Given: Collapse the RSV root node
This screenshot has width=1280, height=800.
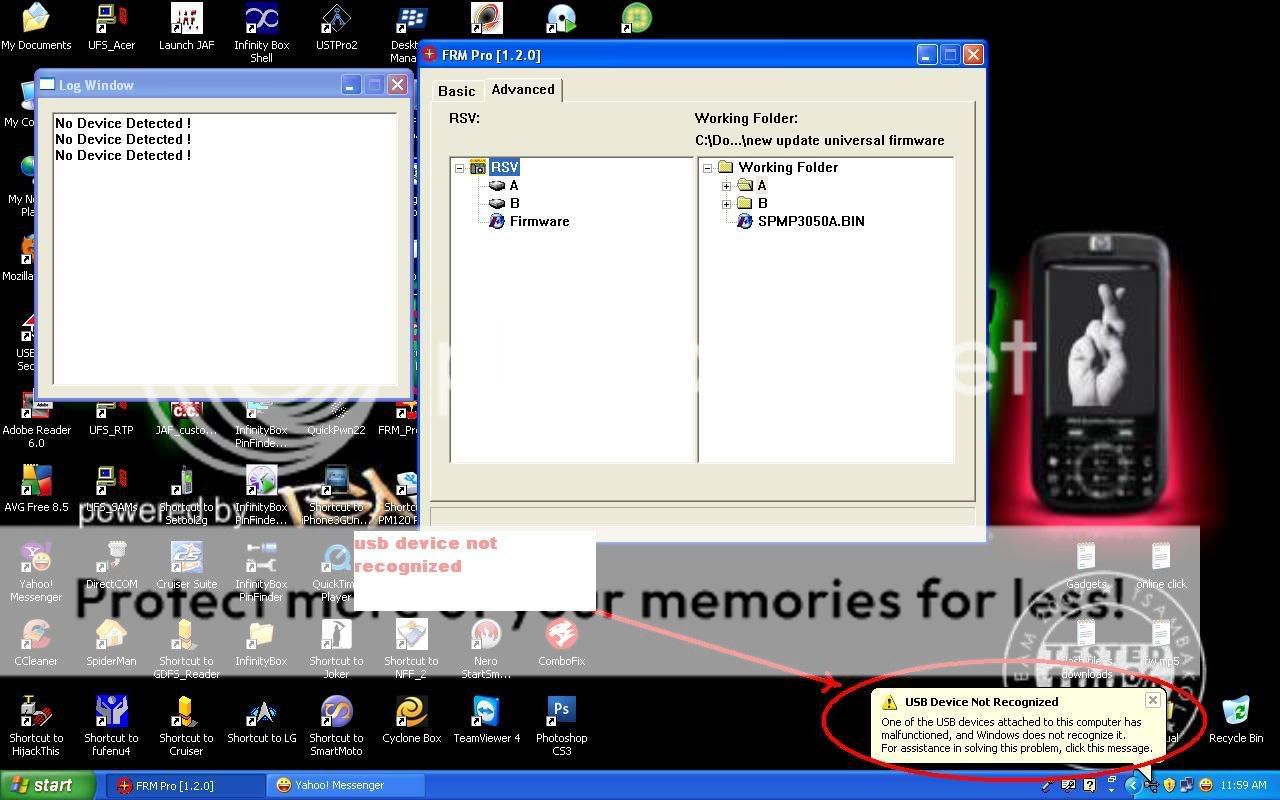Looking at the screenshot, I should pos(460,168).
